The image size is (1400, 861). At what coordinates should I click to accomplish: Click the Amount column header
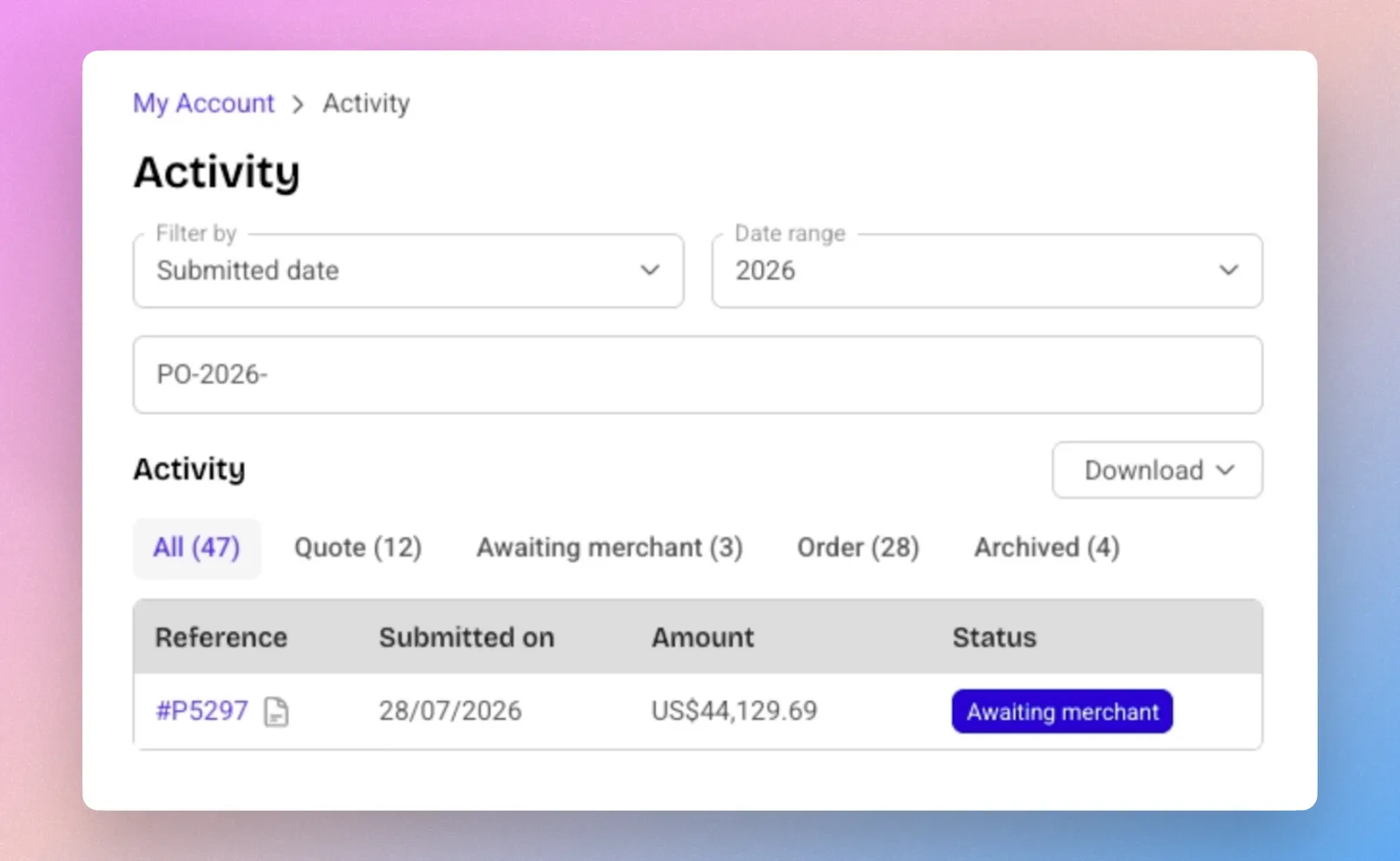(703, 638)
